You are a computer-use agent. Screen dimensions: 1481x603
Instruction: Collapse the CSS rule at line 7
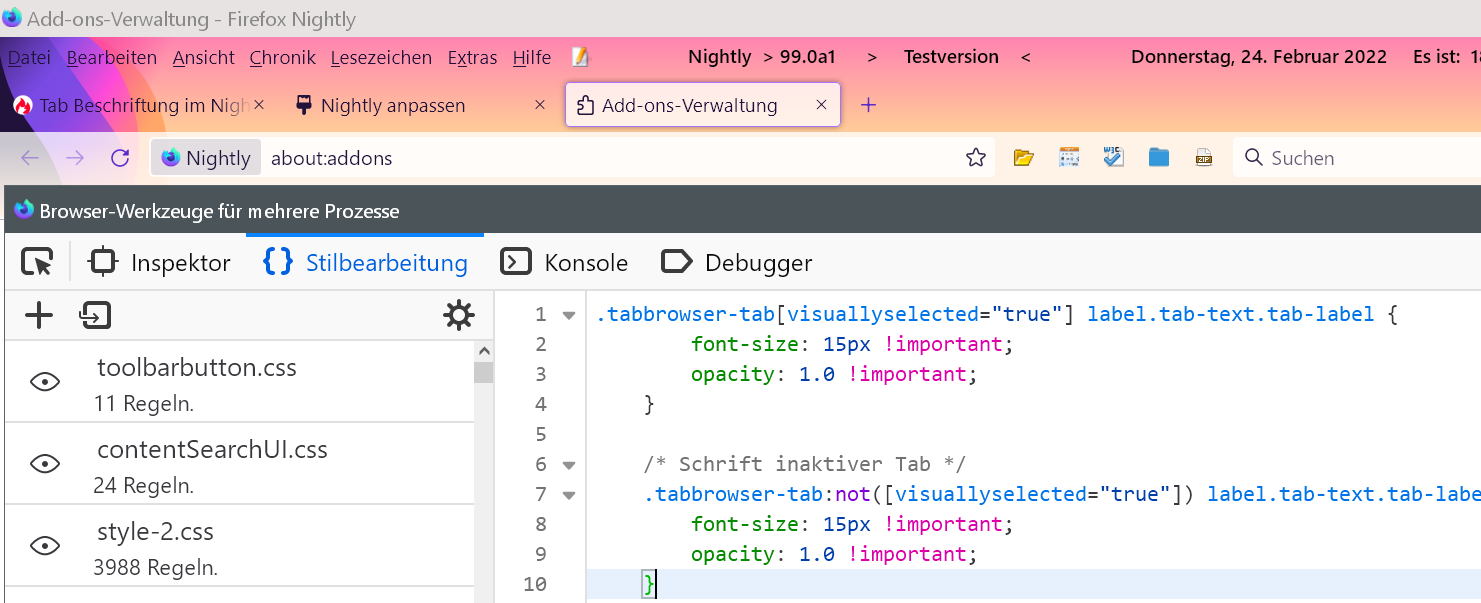[x=569, y=495]
